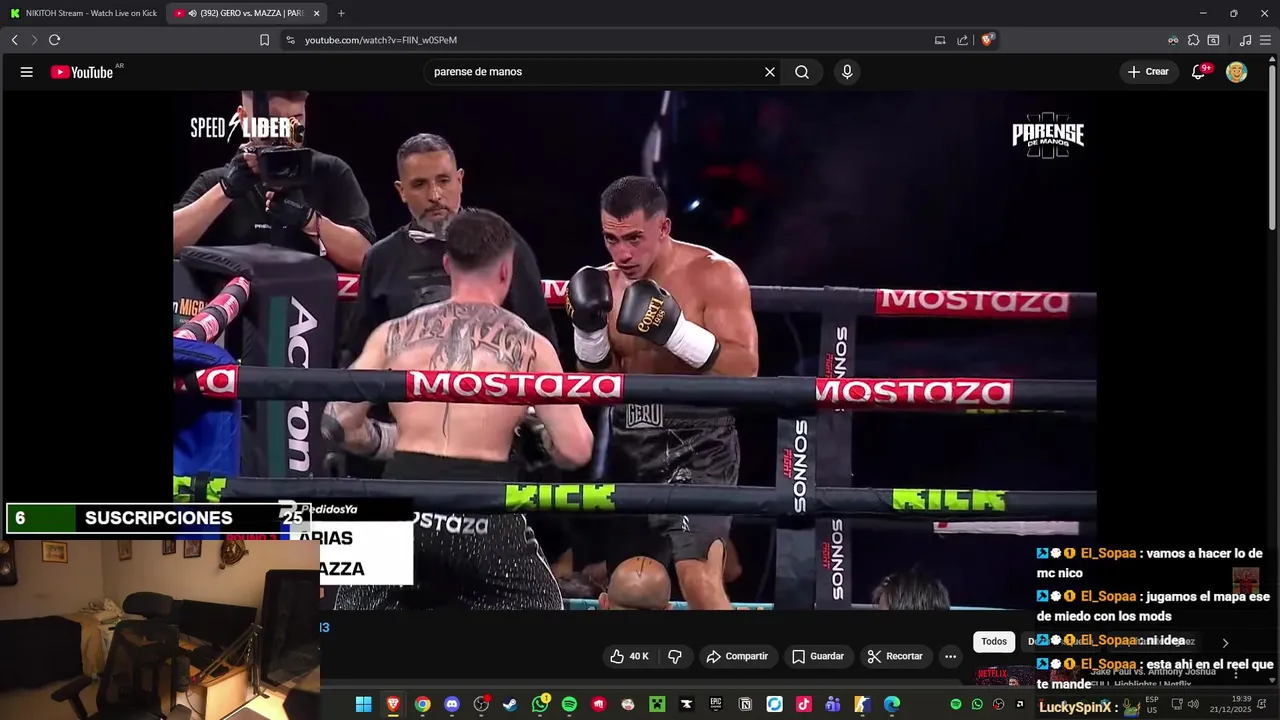Open Epic Games Launcher from the taskbar
Screen dimensions: 1280x720
tap(715, 704)
